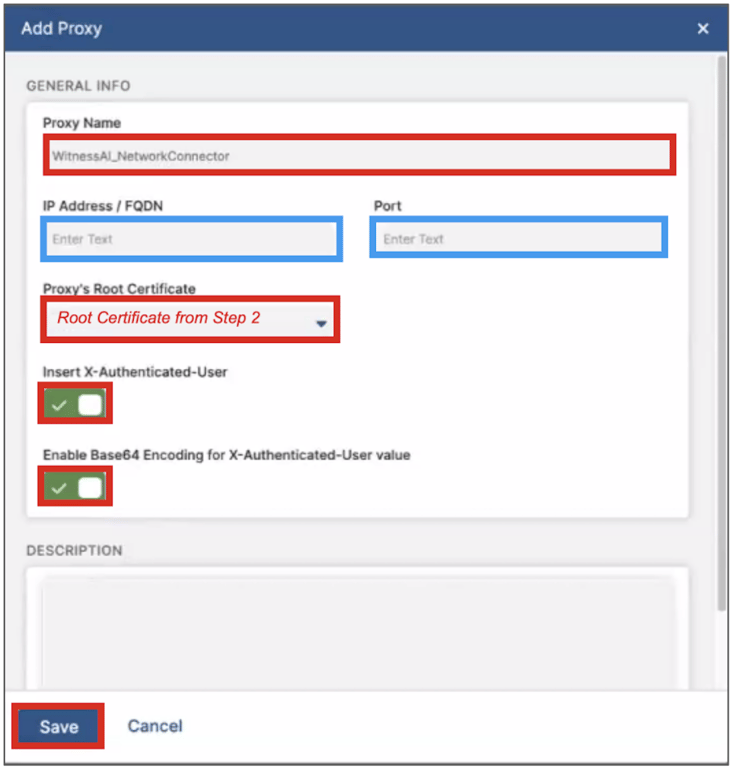
Task: Toggle Insert X-Authenticated-User switch
Action: [x=74, y=404]
